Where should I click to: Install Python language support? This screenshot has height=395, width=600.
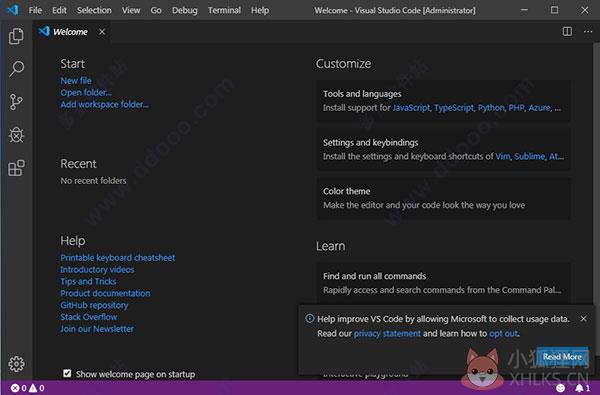(x=491, y=108)
